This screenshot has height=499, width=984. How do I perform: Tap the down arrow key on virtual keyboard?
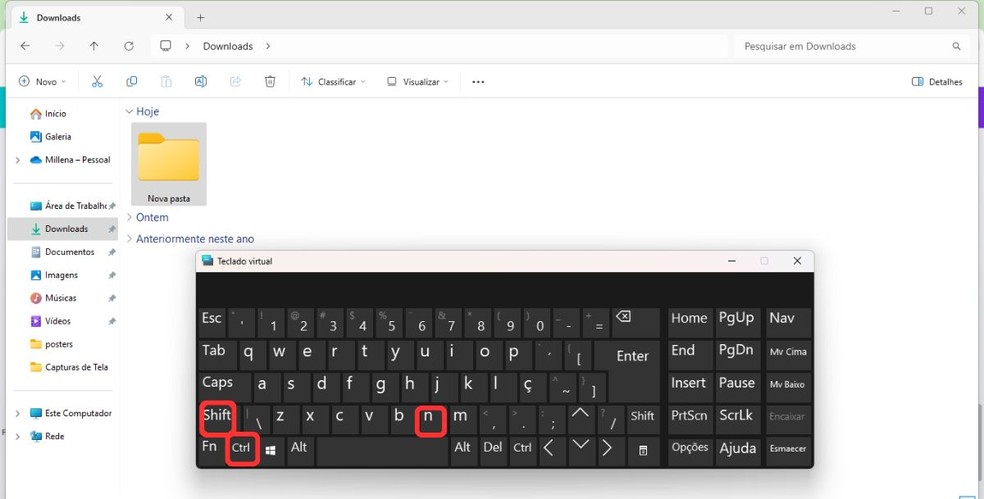pos(580,449)
